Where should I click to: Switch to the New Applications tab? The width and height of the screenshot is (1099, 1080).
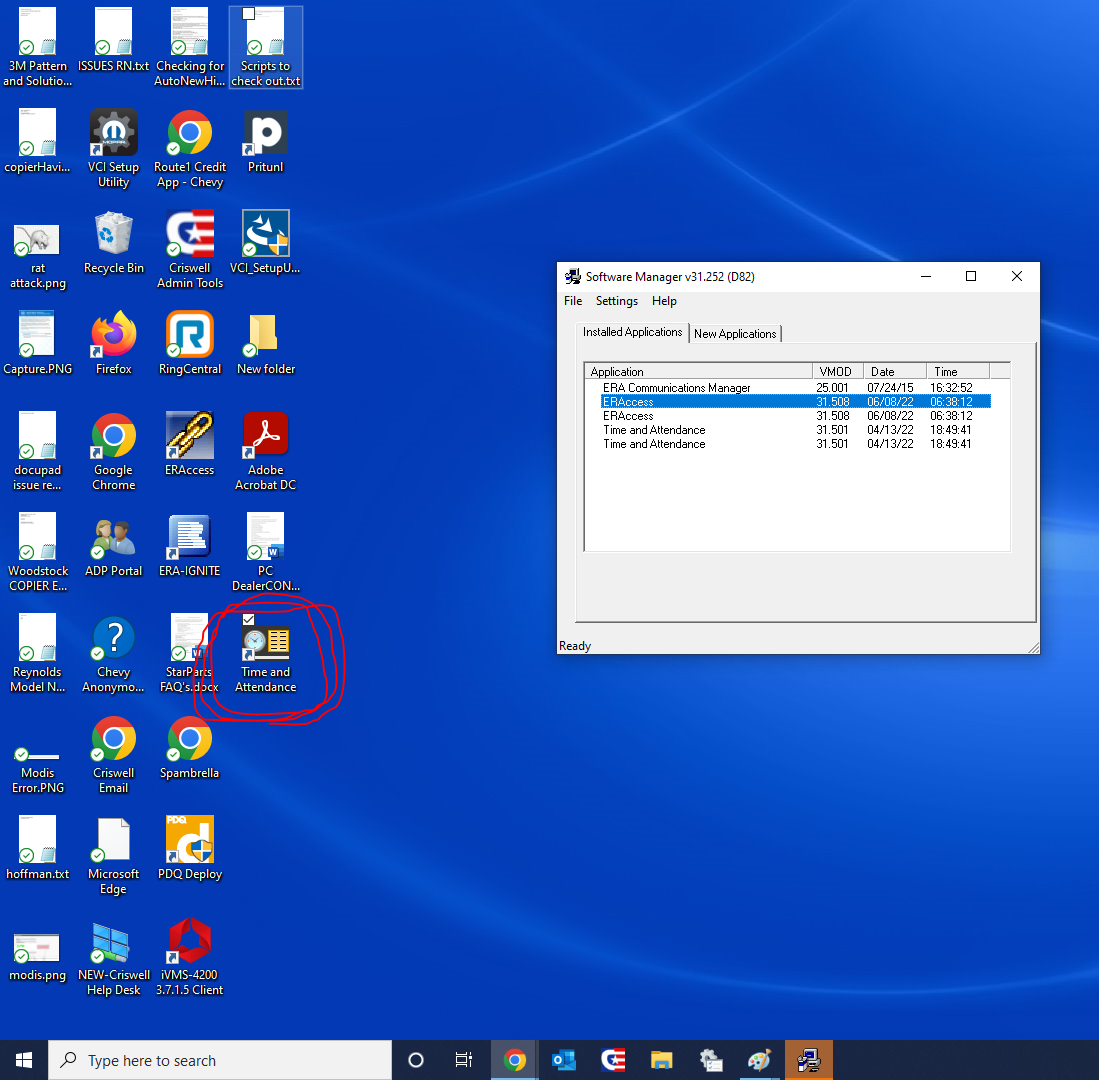pyautogui.click(x=735, y=334)
